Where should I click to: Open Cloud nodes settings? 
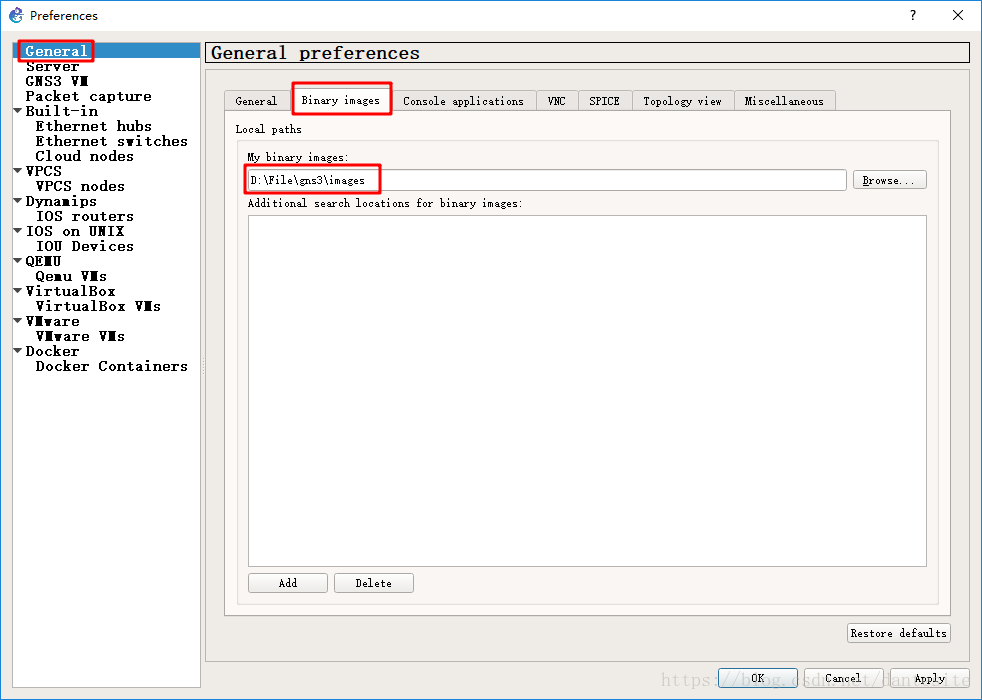pos(85,157)
